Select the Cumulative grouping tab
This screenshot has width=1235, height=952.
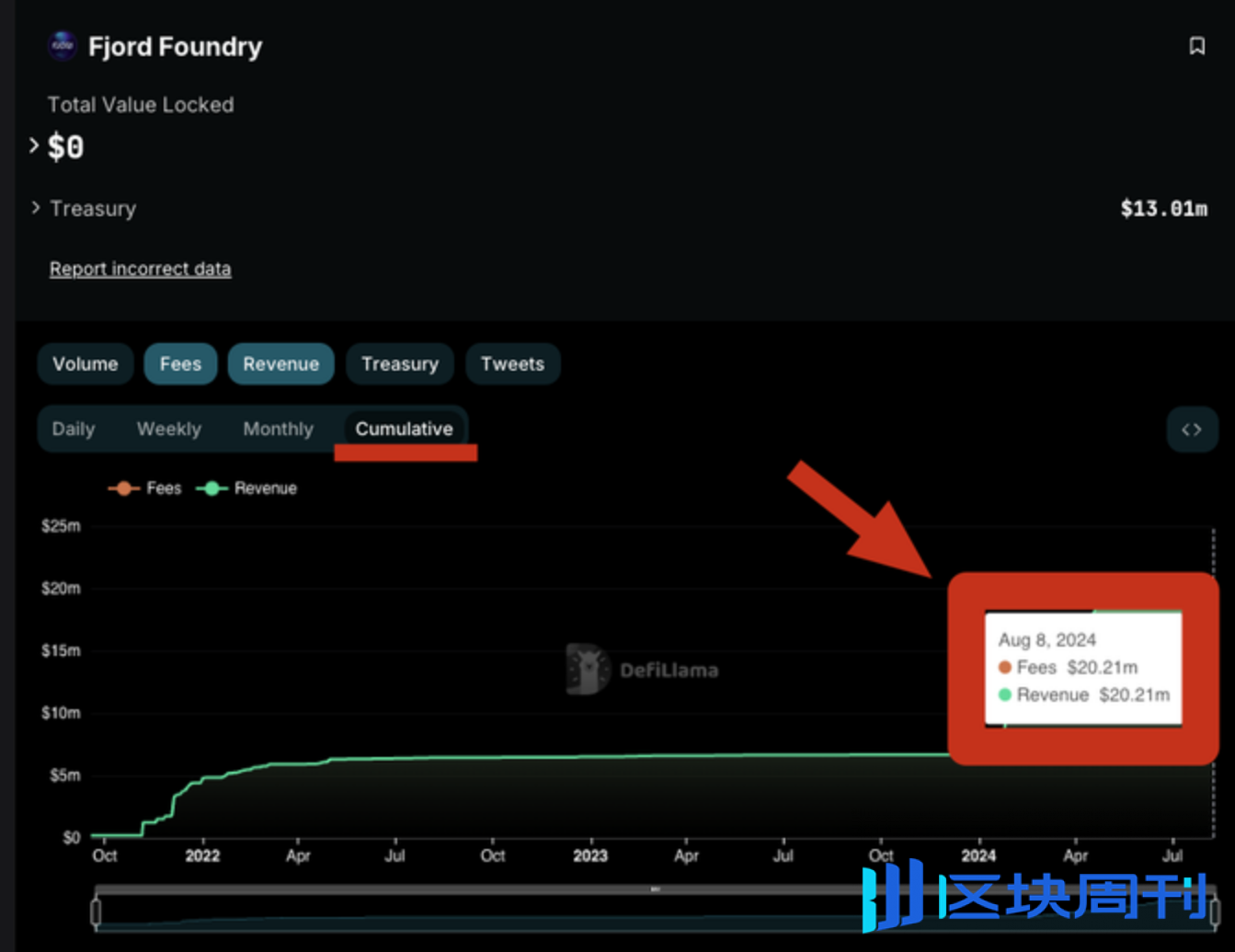coord(404,429)
